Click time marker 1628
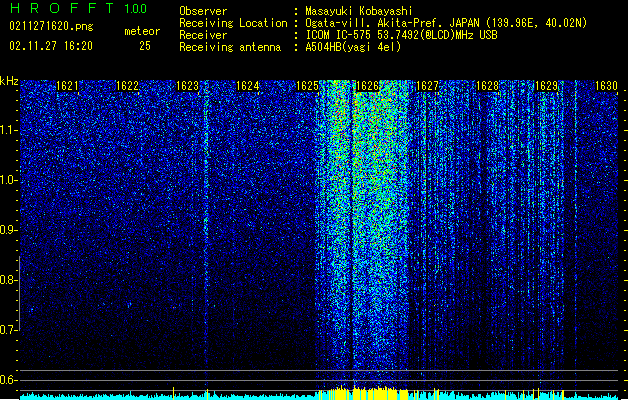The image size is (629, 400). pos(487,86)
